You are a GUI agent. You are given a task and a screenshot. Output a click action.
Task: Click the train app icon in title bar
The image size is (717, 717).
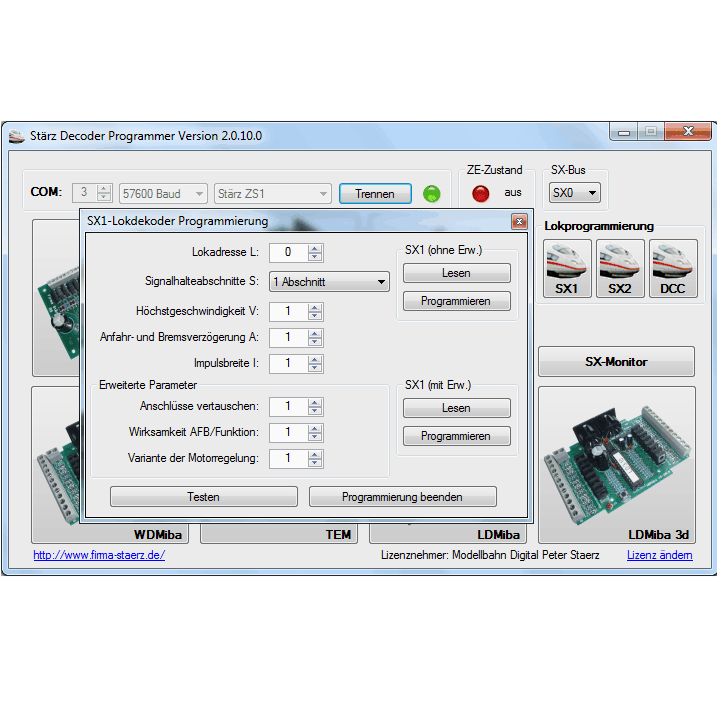click(x=16, y=136)
